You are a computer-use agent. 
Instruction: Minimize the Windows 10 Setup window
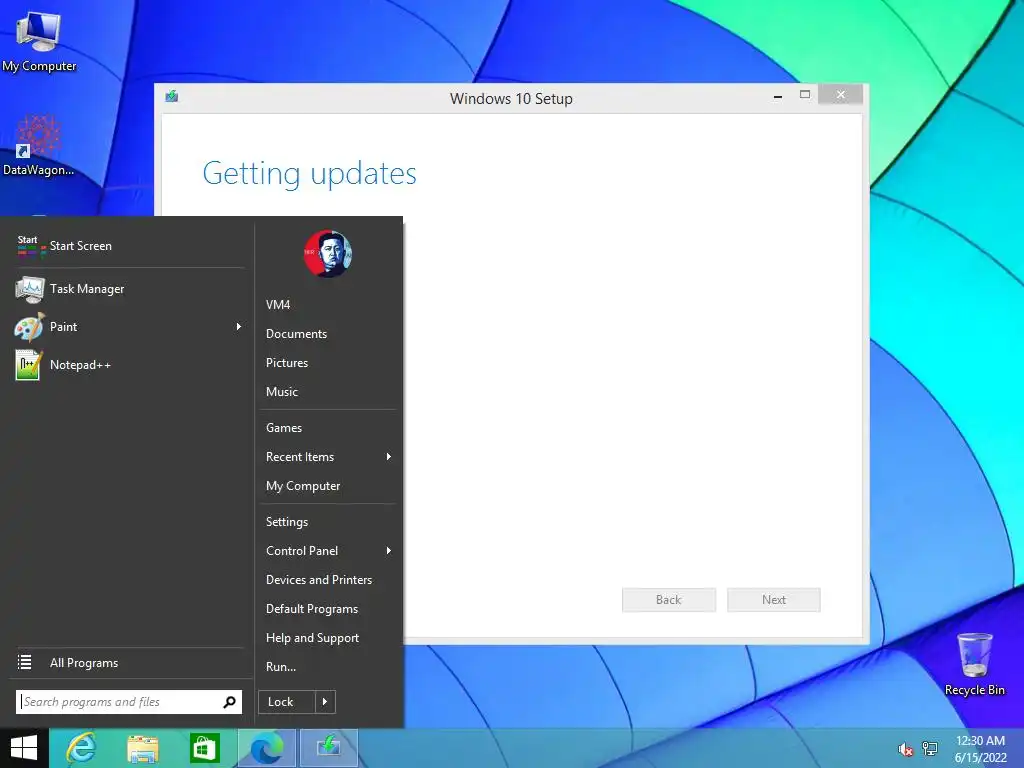[778, 96]
